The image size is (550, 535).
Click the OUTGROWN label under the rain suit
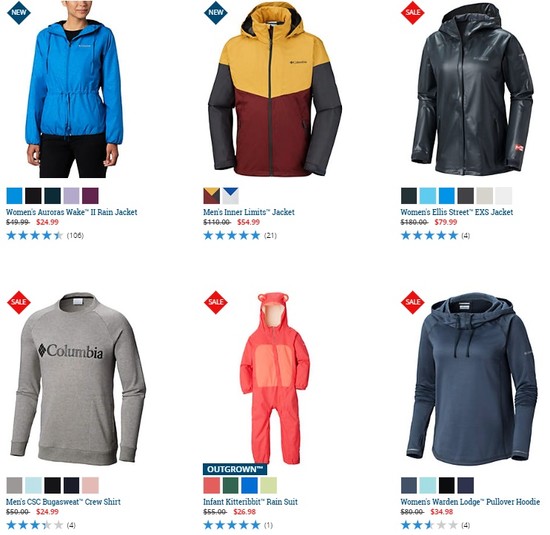click(235, 469)
